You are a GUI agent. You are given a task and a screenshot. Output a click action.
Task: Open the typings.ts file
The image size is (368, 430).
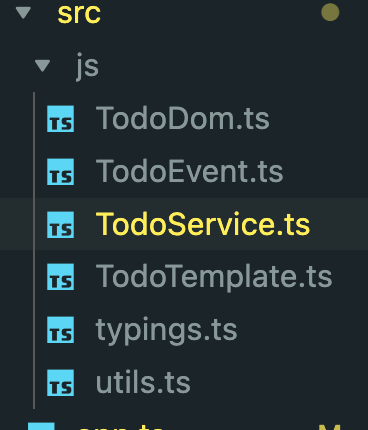166,331
